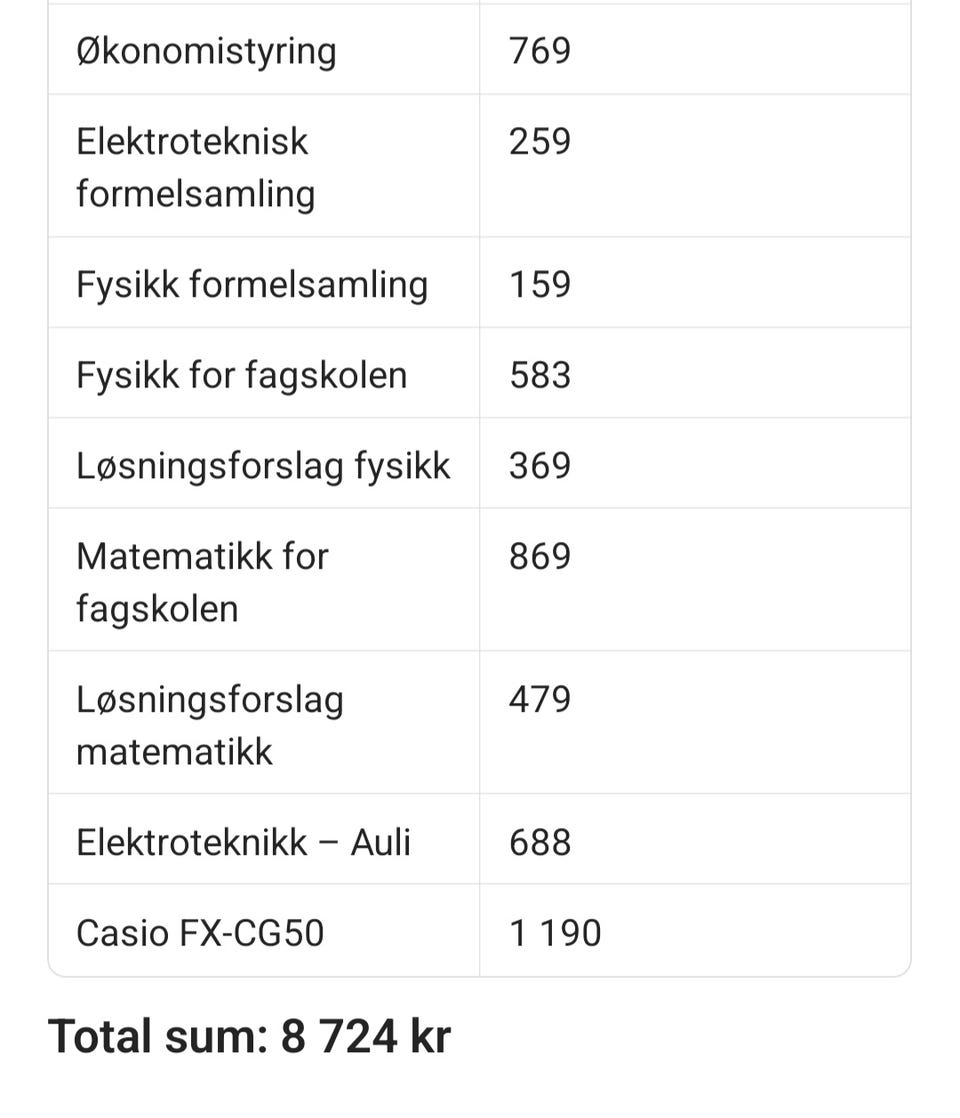Viewport: 960px width, 1118px height.
Task: Select Løsningsforslag fysikk cell
Action: pos(263,463)
